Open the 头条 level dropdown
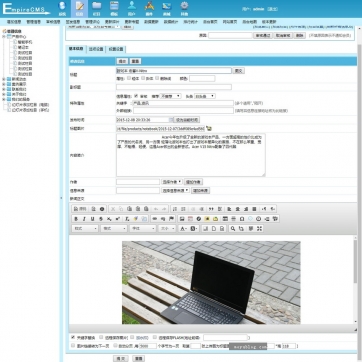 (205, 96)
